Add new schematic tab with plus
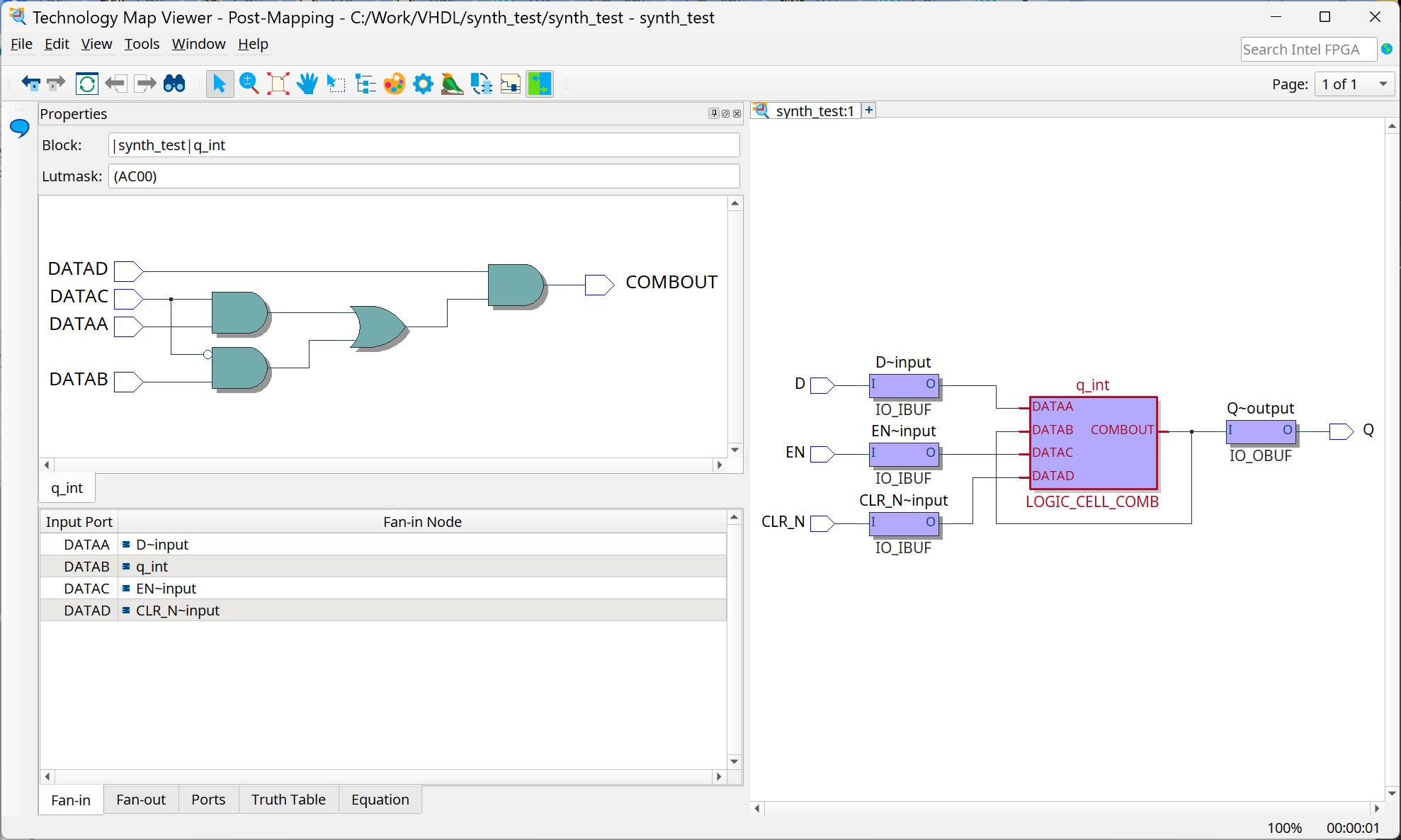 coord(869,110)
